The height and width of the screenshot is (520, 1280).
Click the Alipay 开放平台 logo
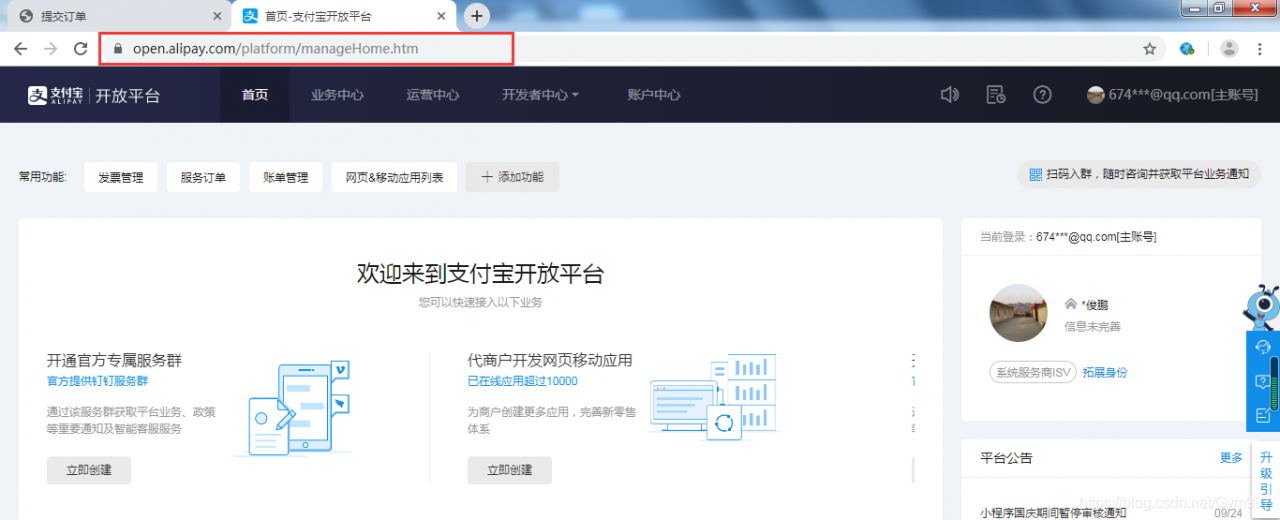click(93, 95)
